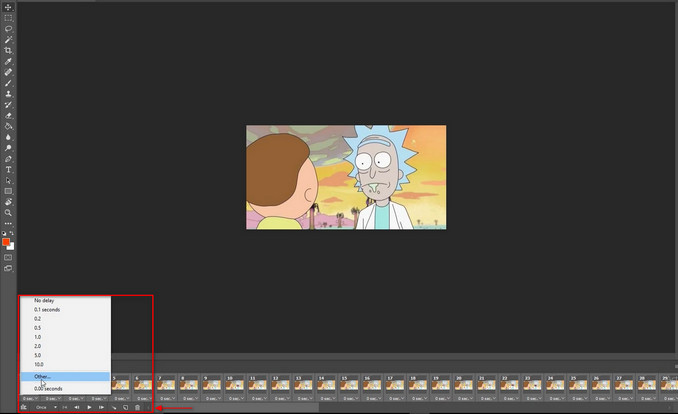Swap foreground and background colors
The width and height of the screenshot is (678, 414).
click(12, 233)
